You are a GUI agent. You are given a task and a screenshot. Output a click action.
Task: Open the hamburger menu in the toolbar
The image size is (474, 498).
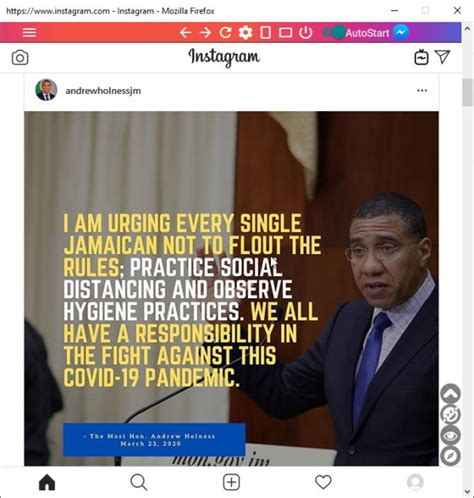(x=29, y=32)
